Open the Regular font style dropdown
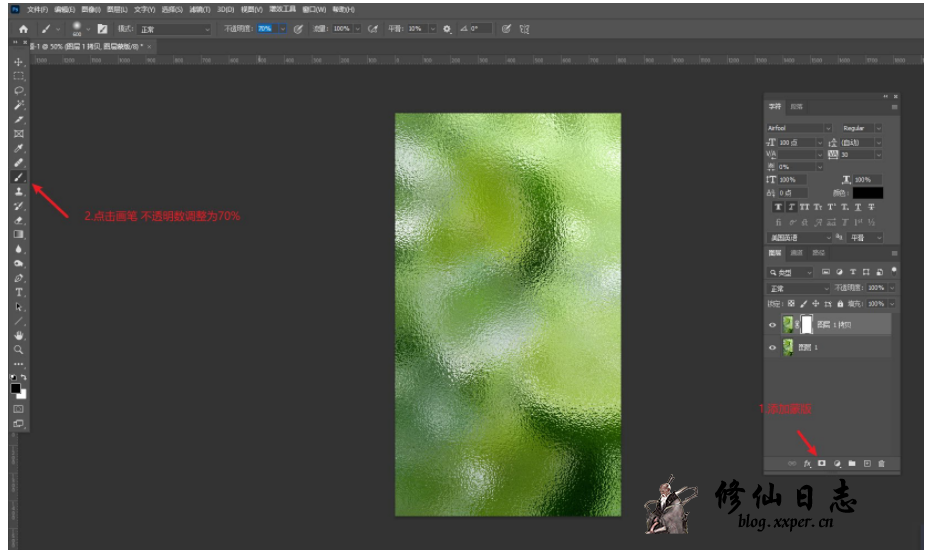The height and width of the screenshot is (554, 932). point(861,128)
